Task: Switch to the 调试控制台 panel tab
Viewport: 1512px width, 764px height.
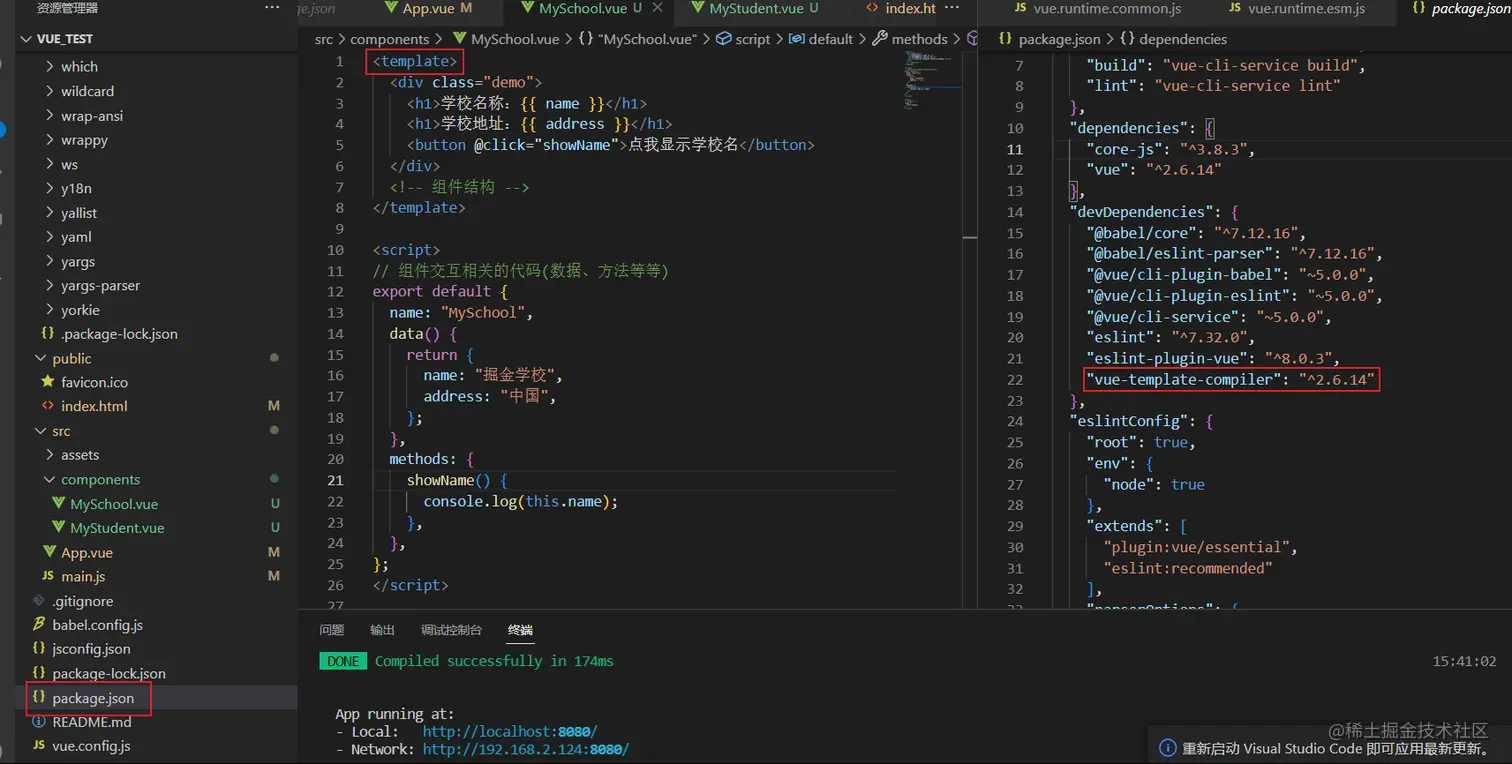Action: tap(451, 630)
